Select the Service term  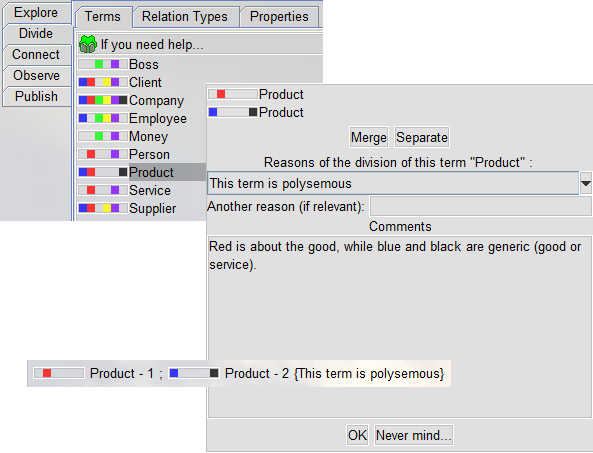[150, 191]
